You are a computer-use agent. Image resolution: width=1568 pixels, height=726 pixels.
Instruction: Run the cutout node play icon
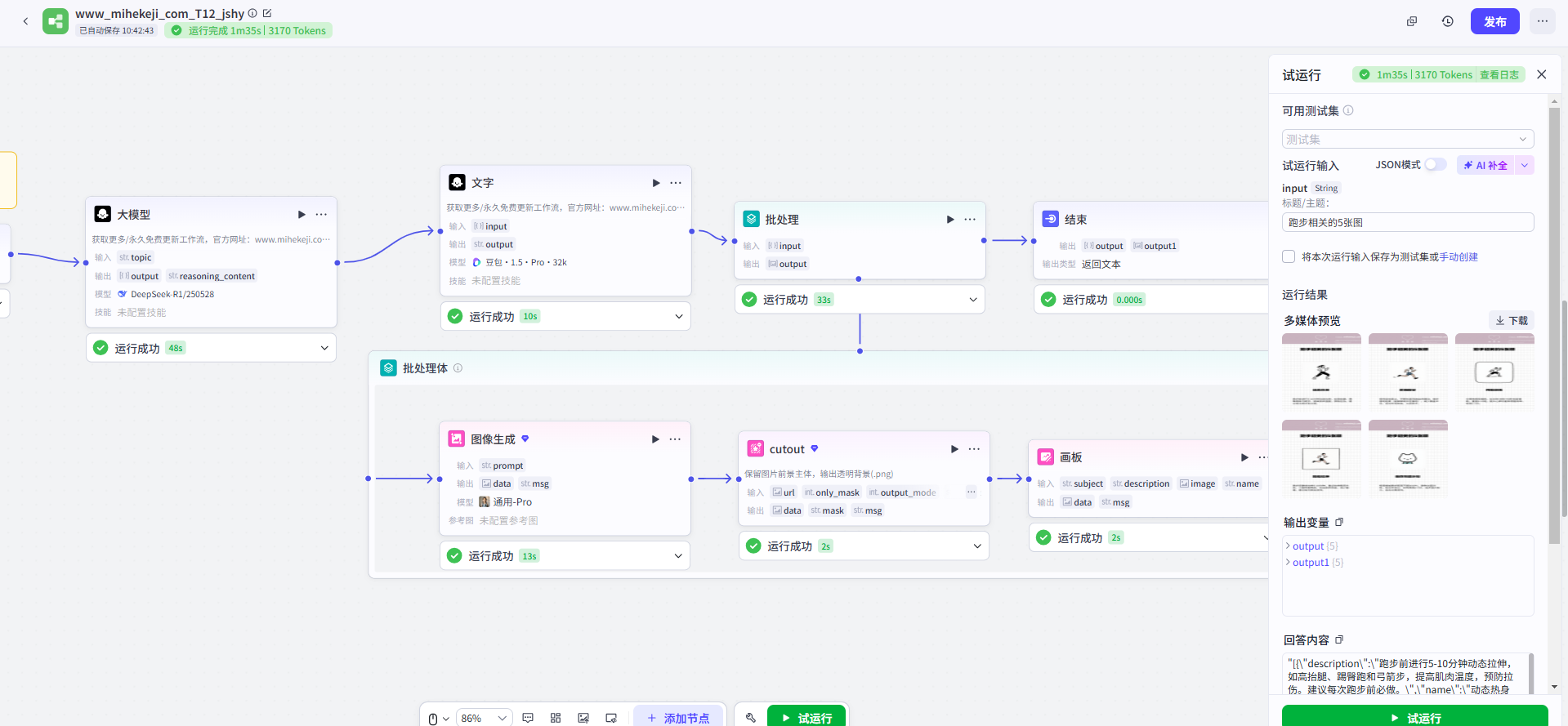coord(954,449)
